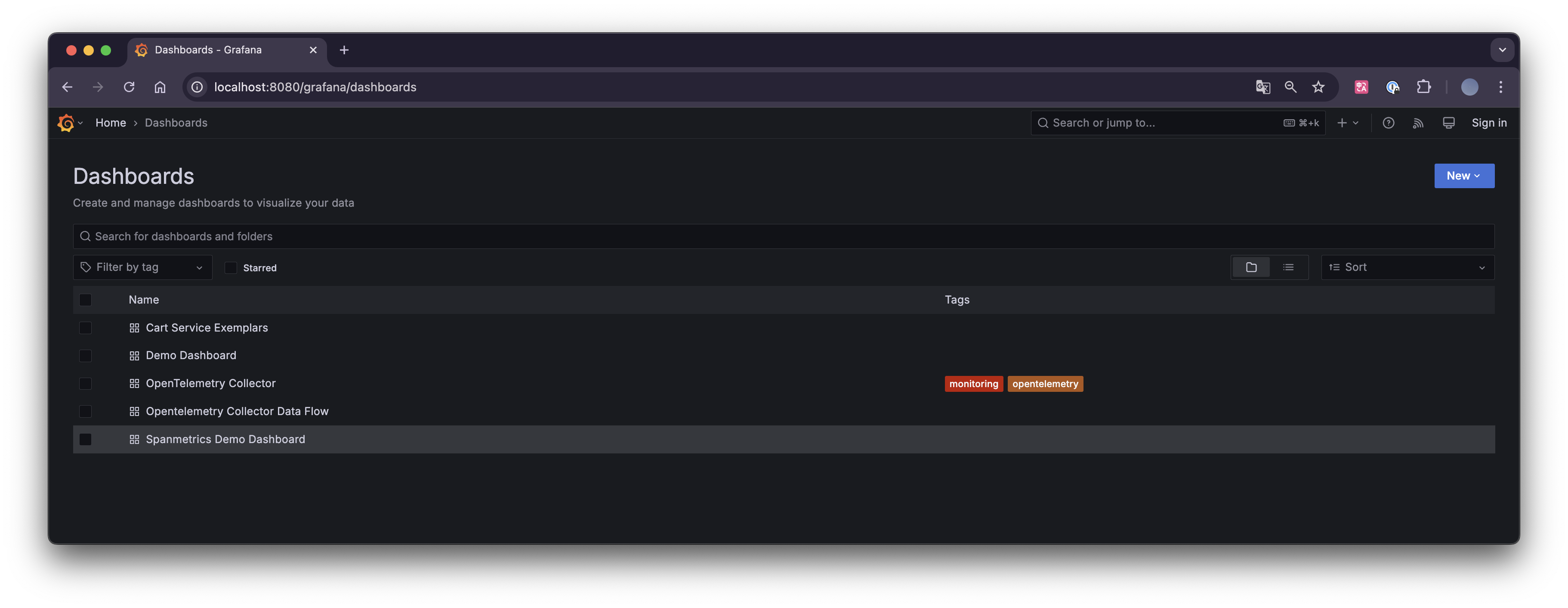The width and height of the screenshot is (1568, 608).
Task: Bookmark the page with the star icon
Action: [x=1318, y=87]
